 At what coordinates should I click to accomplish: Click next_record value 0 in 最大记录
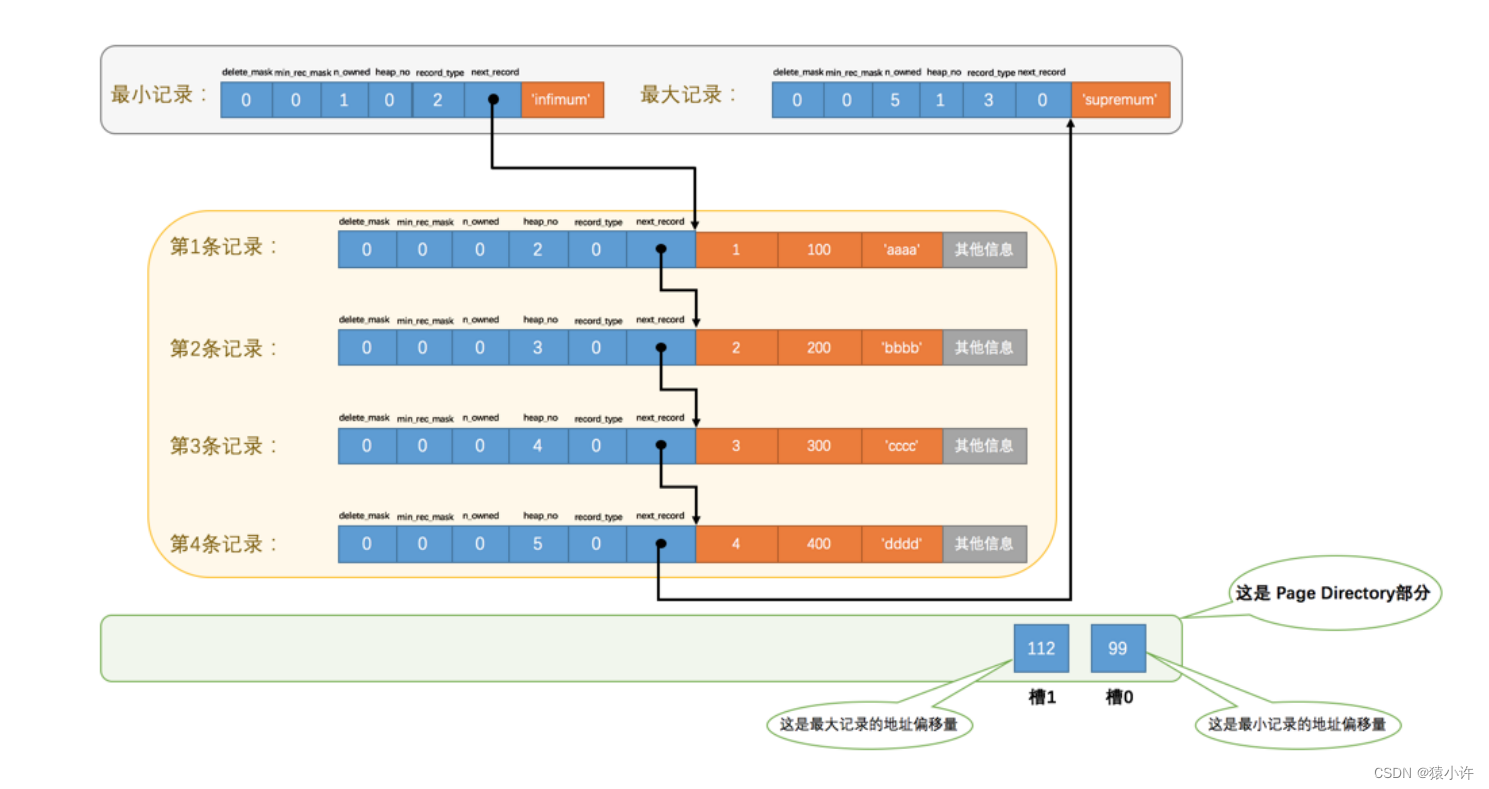coord(1043,99)
